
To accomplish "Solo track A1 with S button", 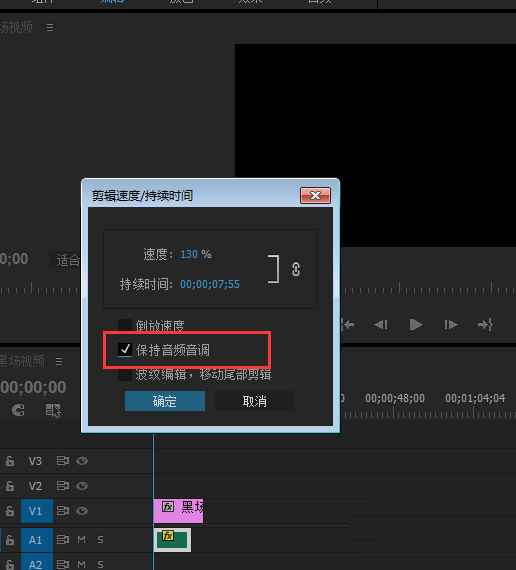I will tap(100, 539).
